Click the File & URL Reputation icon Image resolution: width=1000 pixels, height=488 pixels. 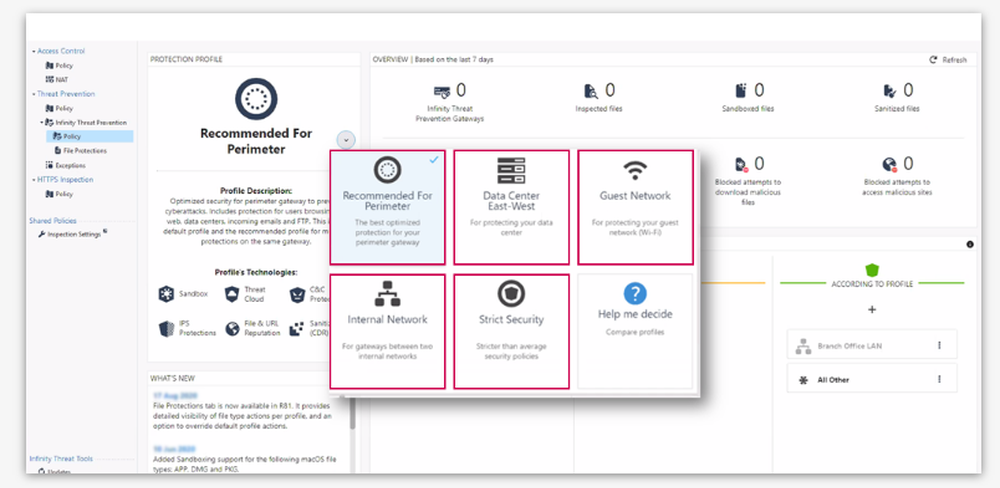232,329
